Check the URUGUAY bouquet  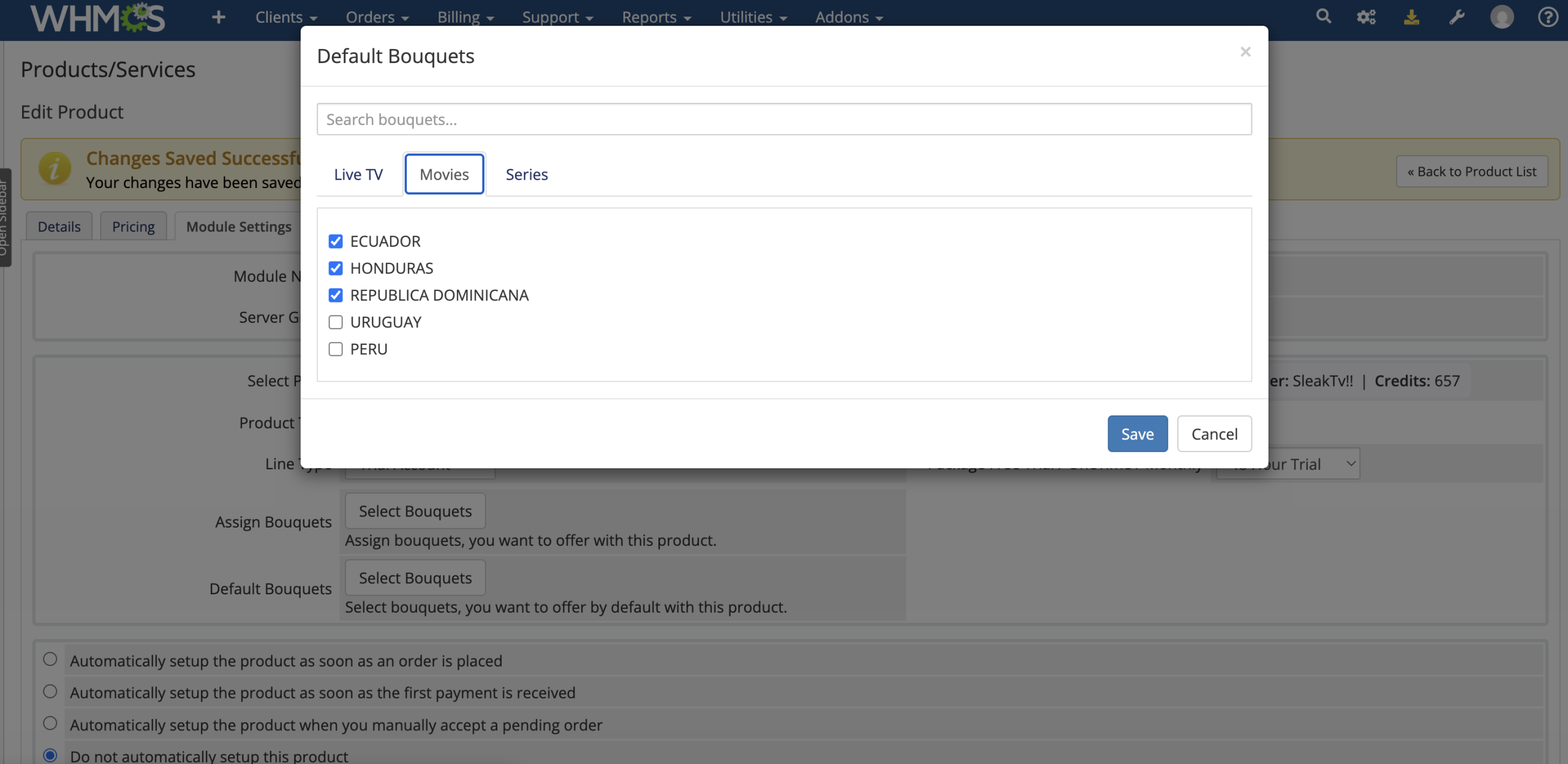point(336,322)
